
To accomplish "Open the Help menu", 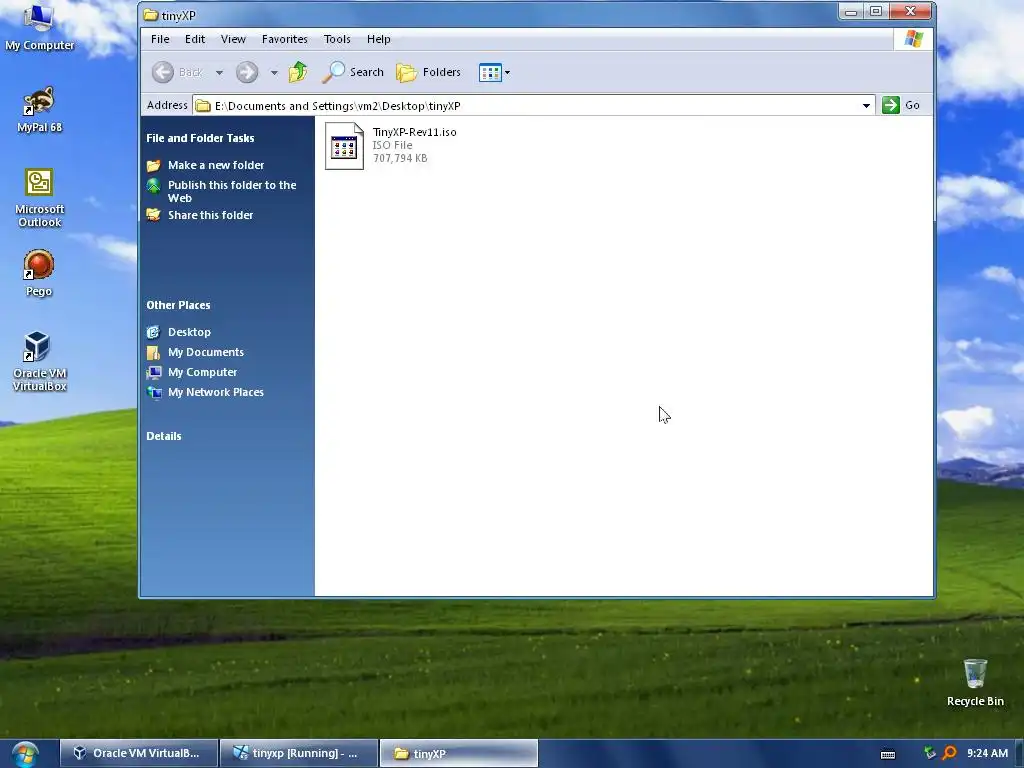I will 378,39.
